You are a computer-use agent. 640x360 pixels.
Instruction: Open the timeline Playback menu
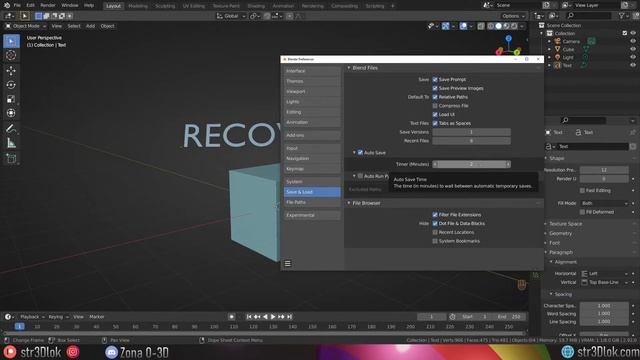(32, 317)
